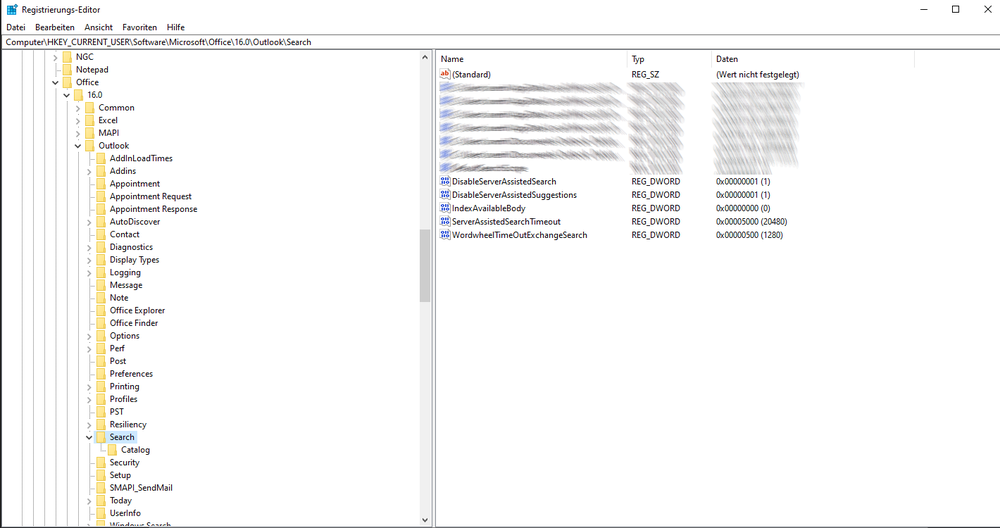Expand the Profiles key node
The width and height of the screenshot is (1000, 528).
[88, 399]
